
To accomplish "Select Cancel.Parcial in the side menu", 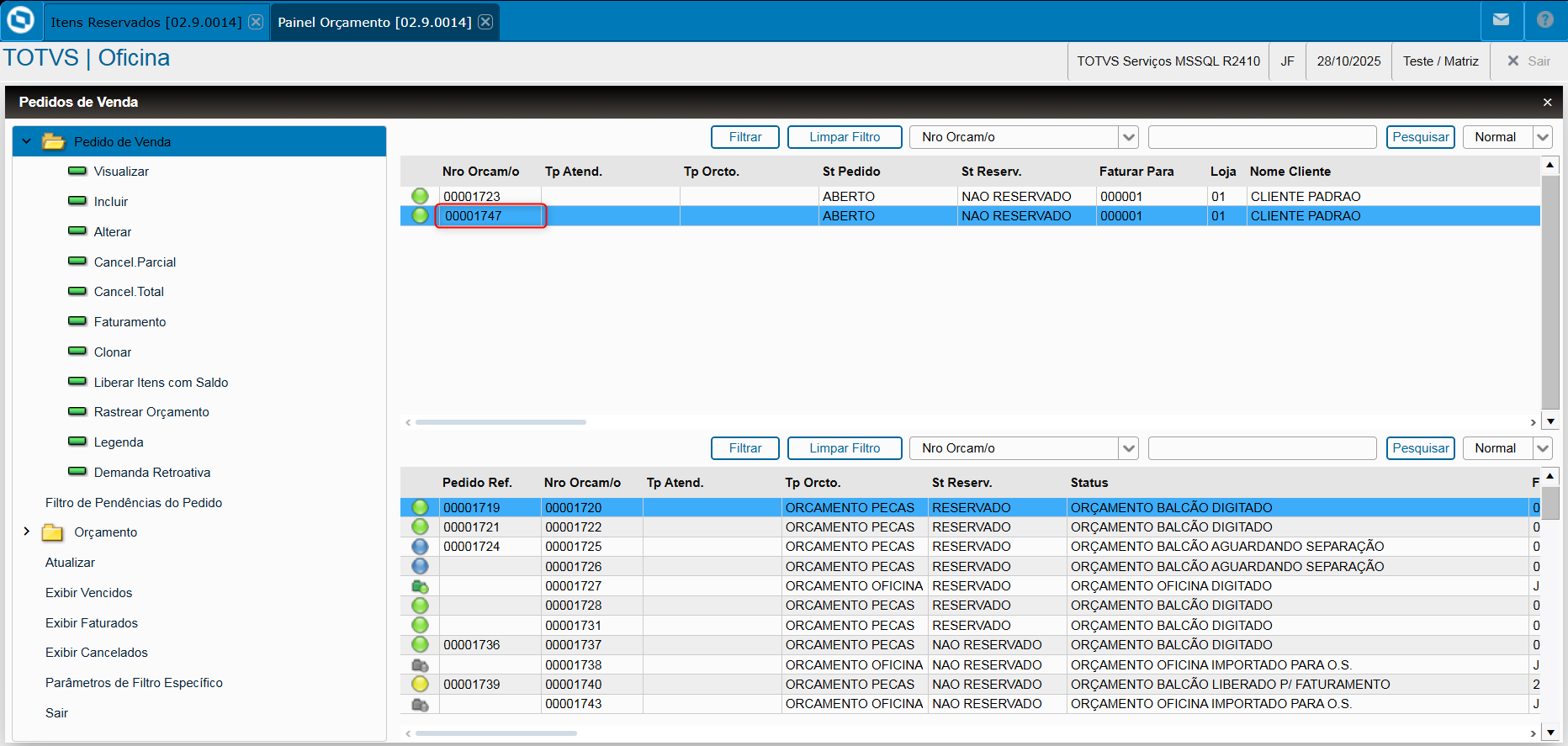I will coord(135,262).
